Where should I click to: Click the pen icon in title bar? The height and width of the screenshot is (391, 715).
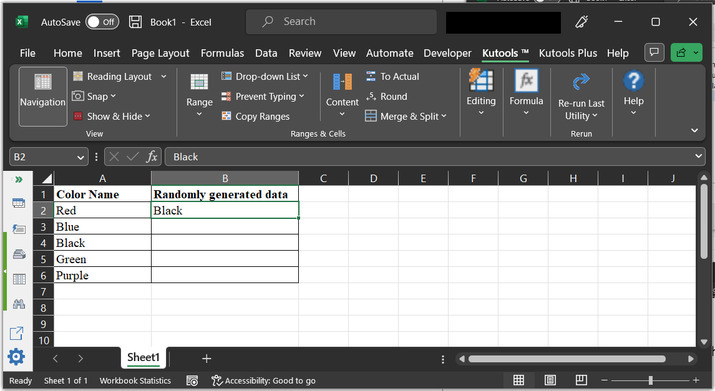581,21
